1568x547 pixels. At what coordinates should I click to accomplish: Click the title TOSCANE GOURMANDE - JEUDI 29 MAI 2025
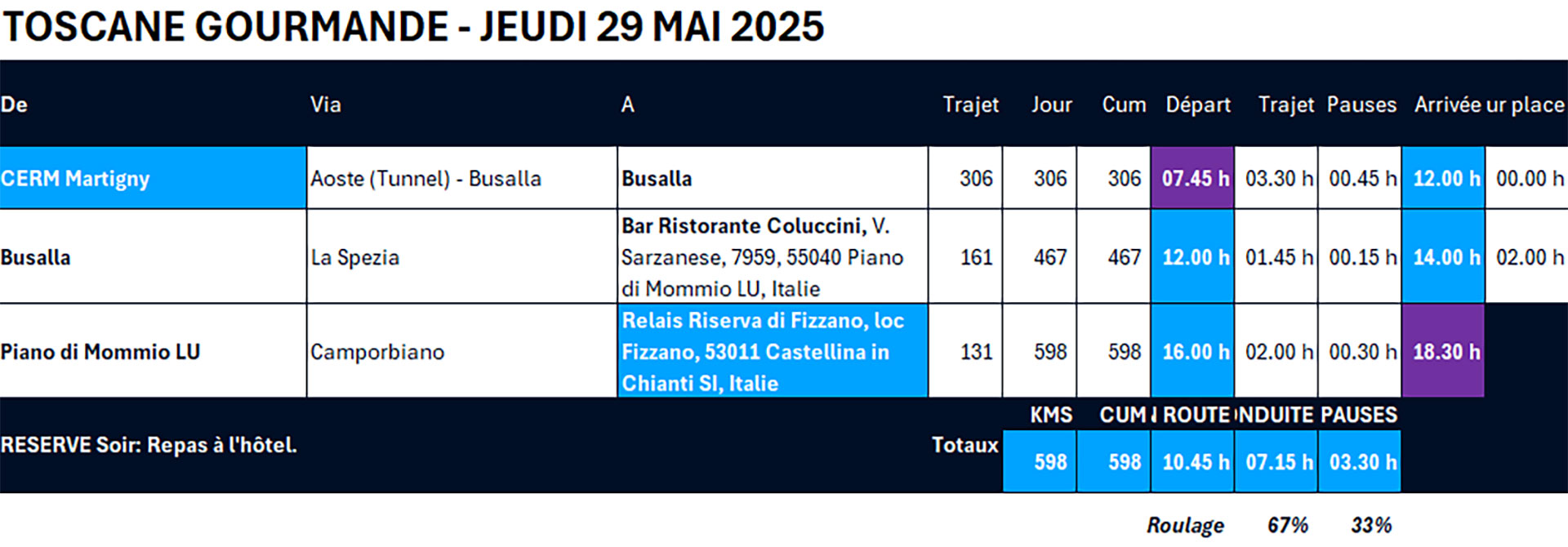click(413, 27)
